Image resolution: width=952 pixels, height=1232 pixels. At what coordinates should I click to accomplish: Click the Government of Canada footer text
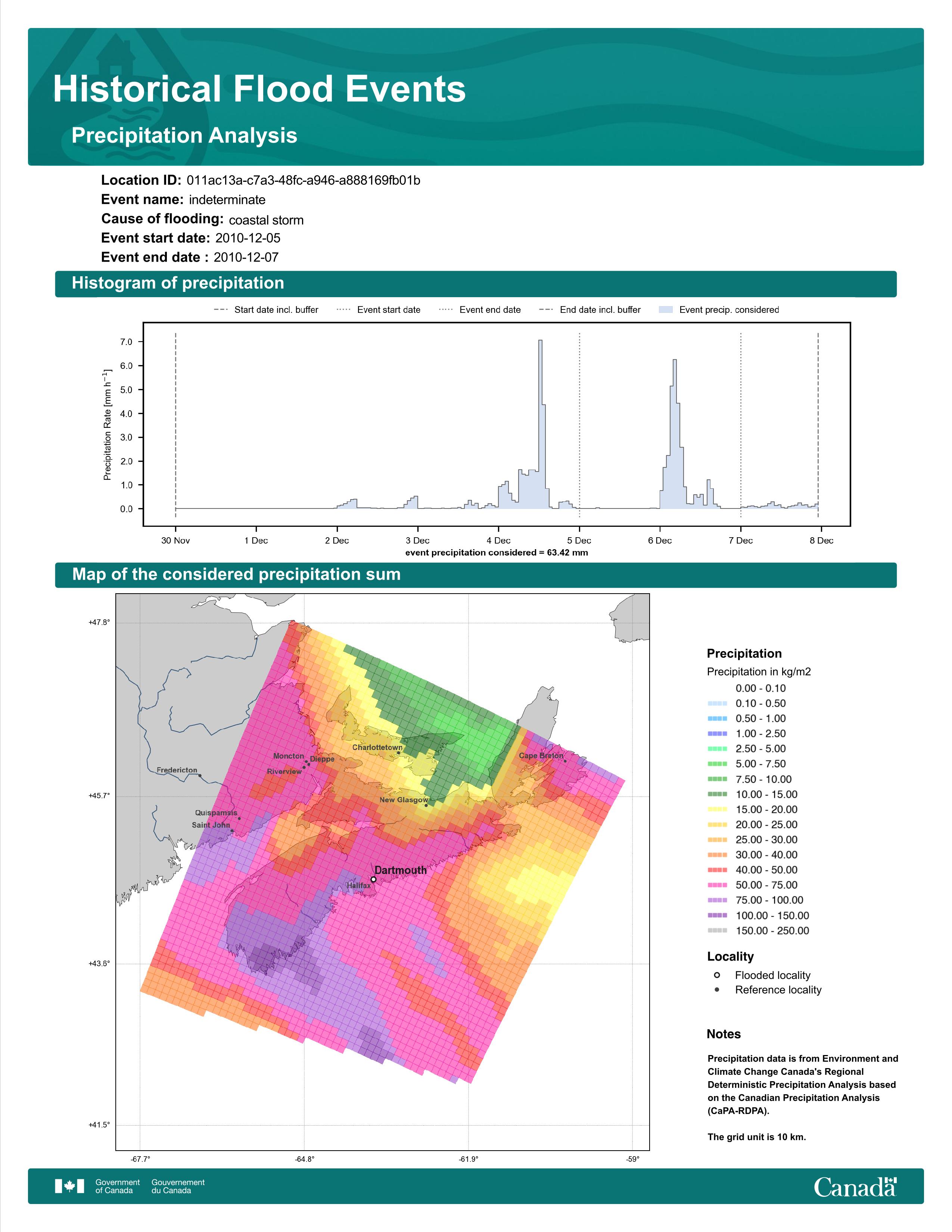click(x=117, y=1186)
